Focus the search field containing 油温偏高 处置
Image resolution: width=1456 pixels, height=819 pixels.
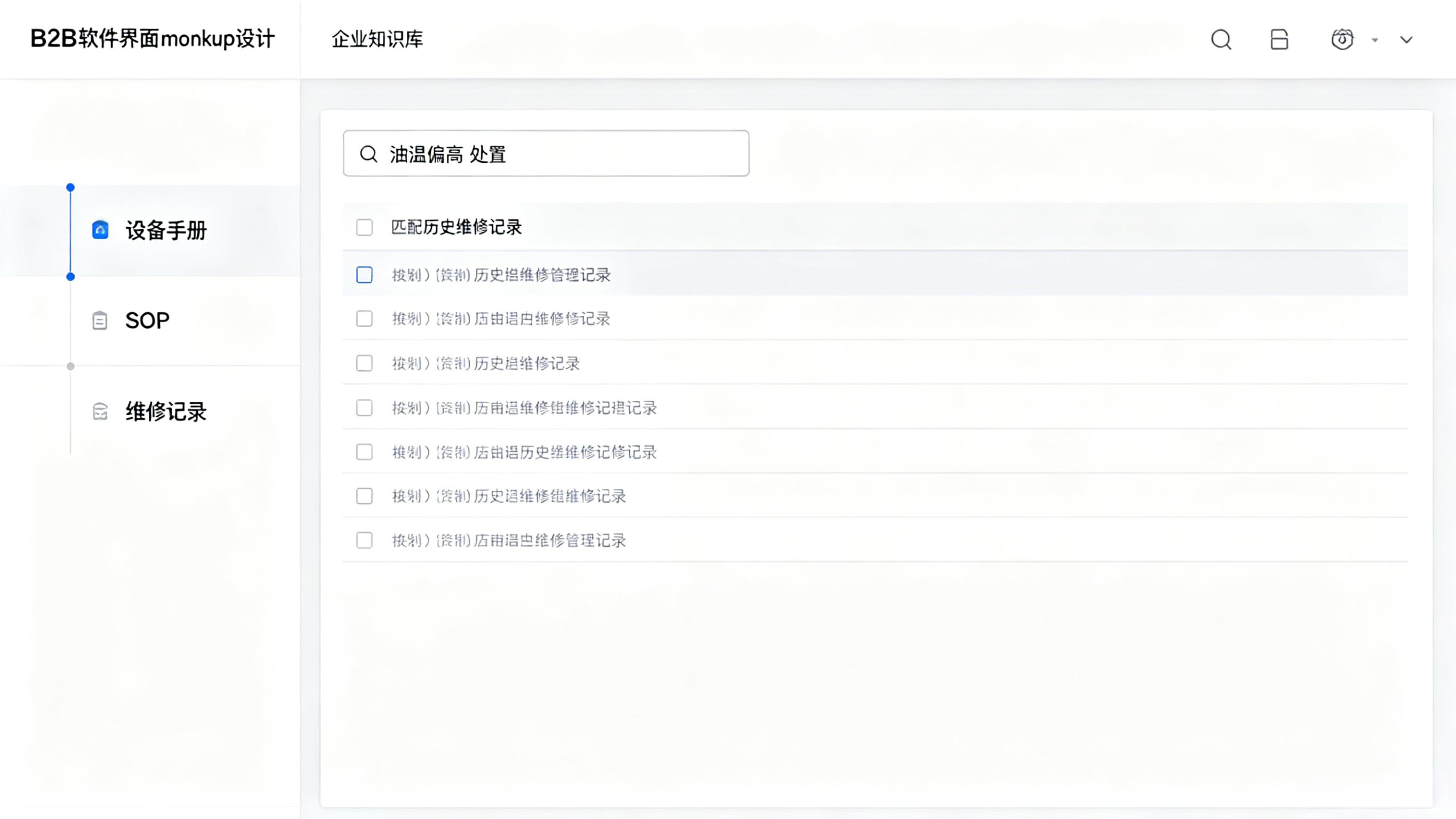pos(546,153)
